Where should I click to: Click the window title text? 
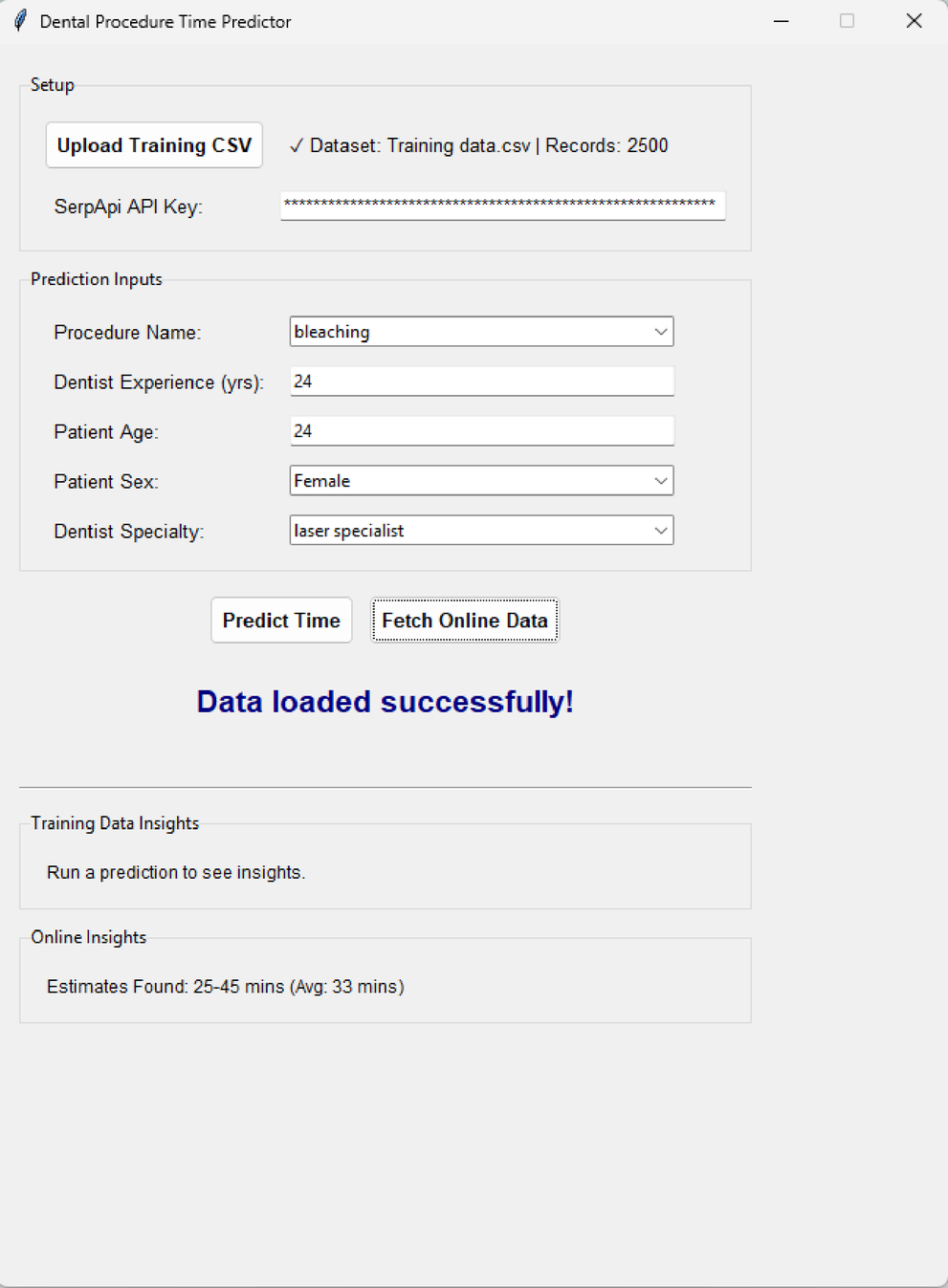point(165,21)
